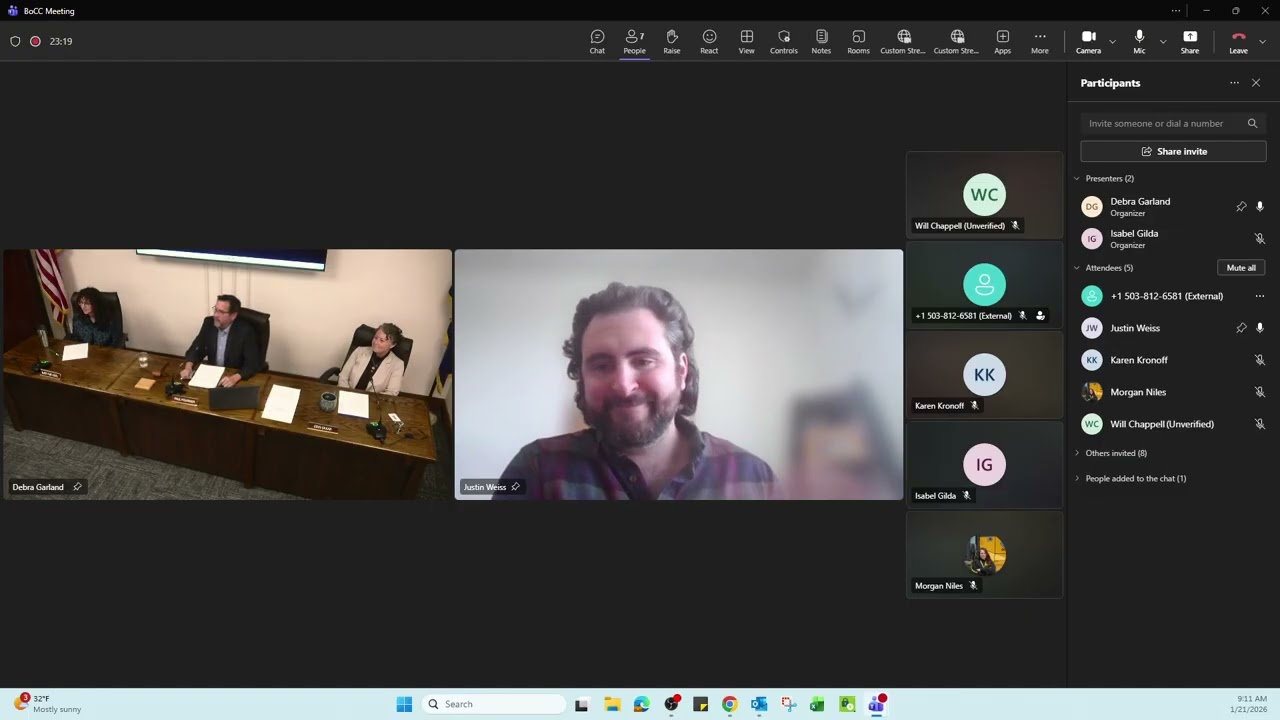Click the recording indicator icon
Viewport: 1280px width, 720px height.
(x=35, y=41)
